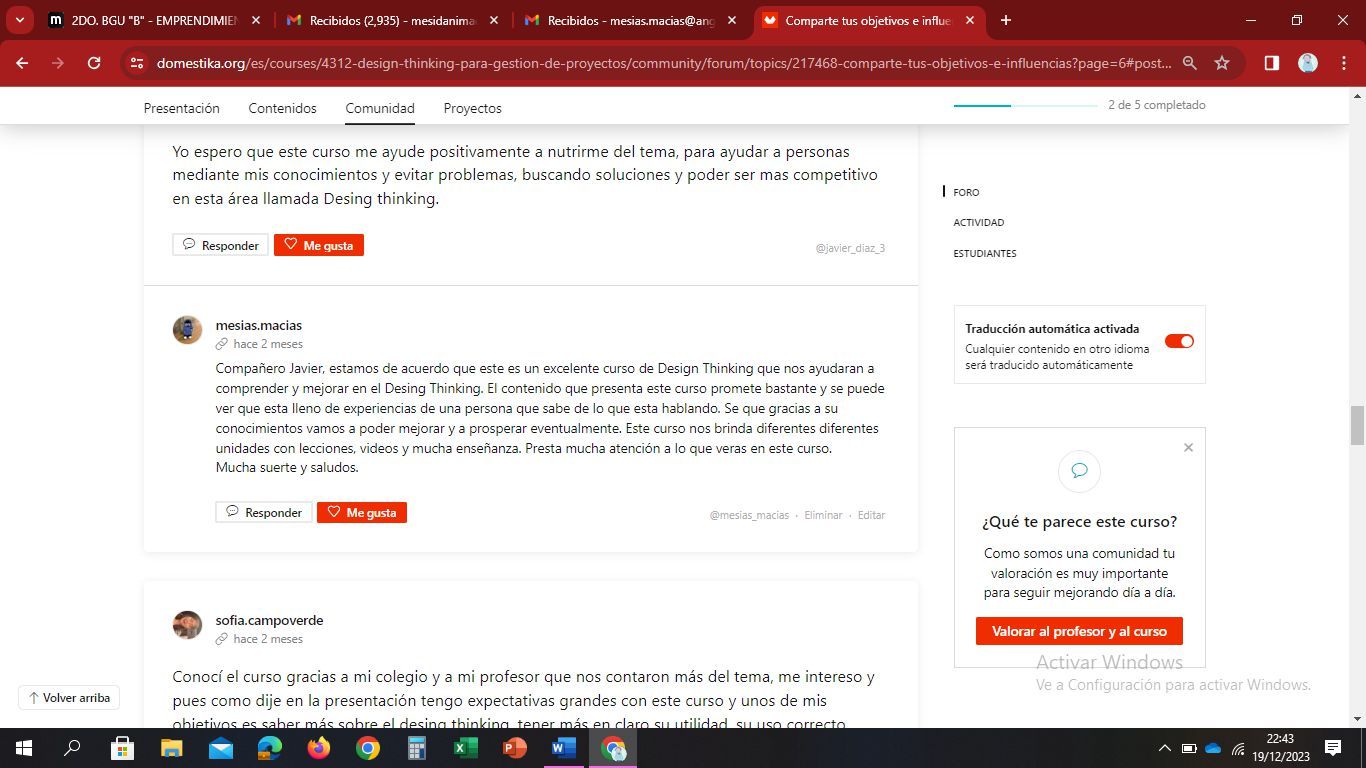Open the Contenidos course tab
The image size is (1366, 768).
click(x=282, y=108)
